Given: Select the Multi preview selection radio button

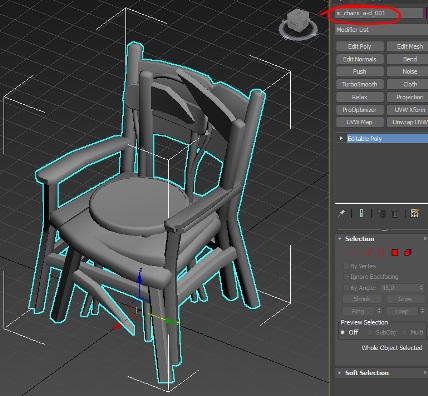Looking at the screenshot, I should tap(404, 332).
